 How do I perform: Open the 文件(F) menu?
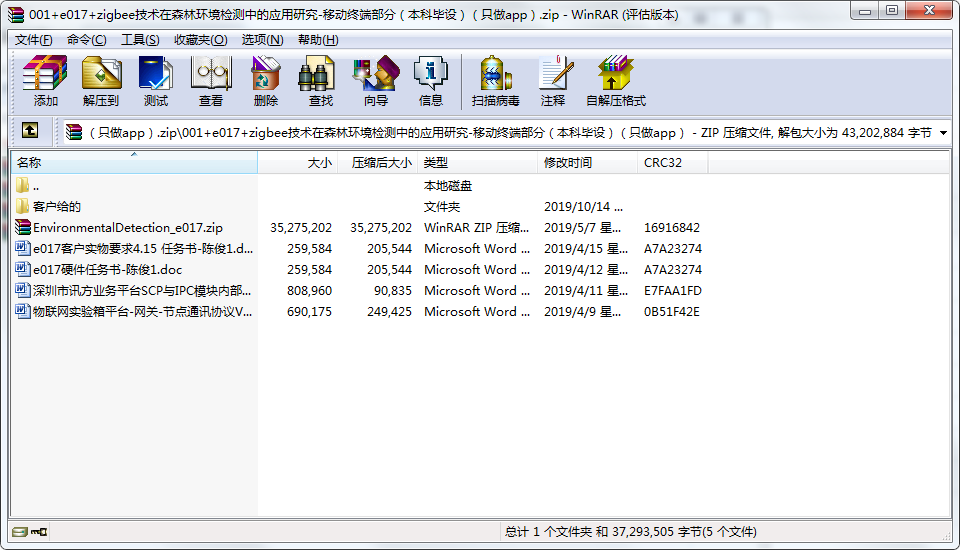(x=34, y=40)
